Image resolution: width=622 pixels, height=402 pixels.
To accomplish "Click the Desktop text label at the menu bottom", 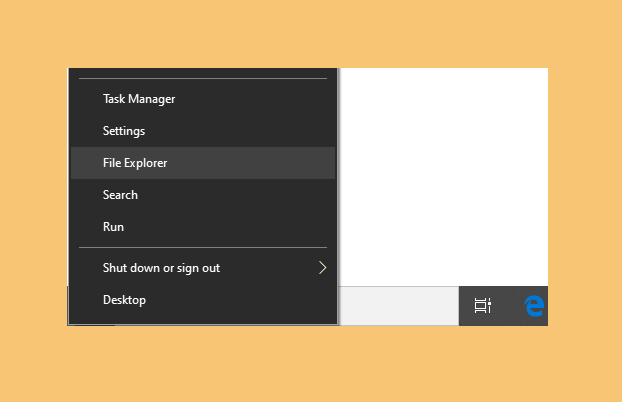I will tap(125, 300).
